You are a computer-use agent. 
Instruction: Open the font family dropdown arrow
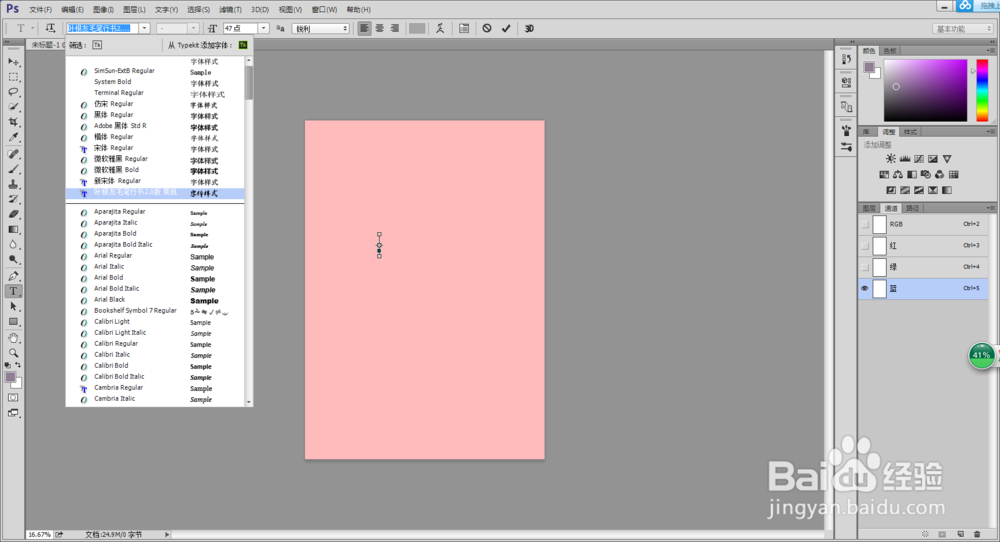(145, 28)
